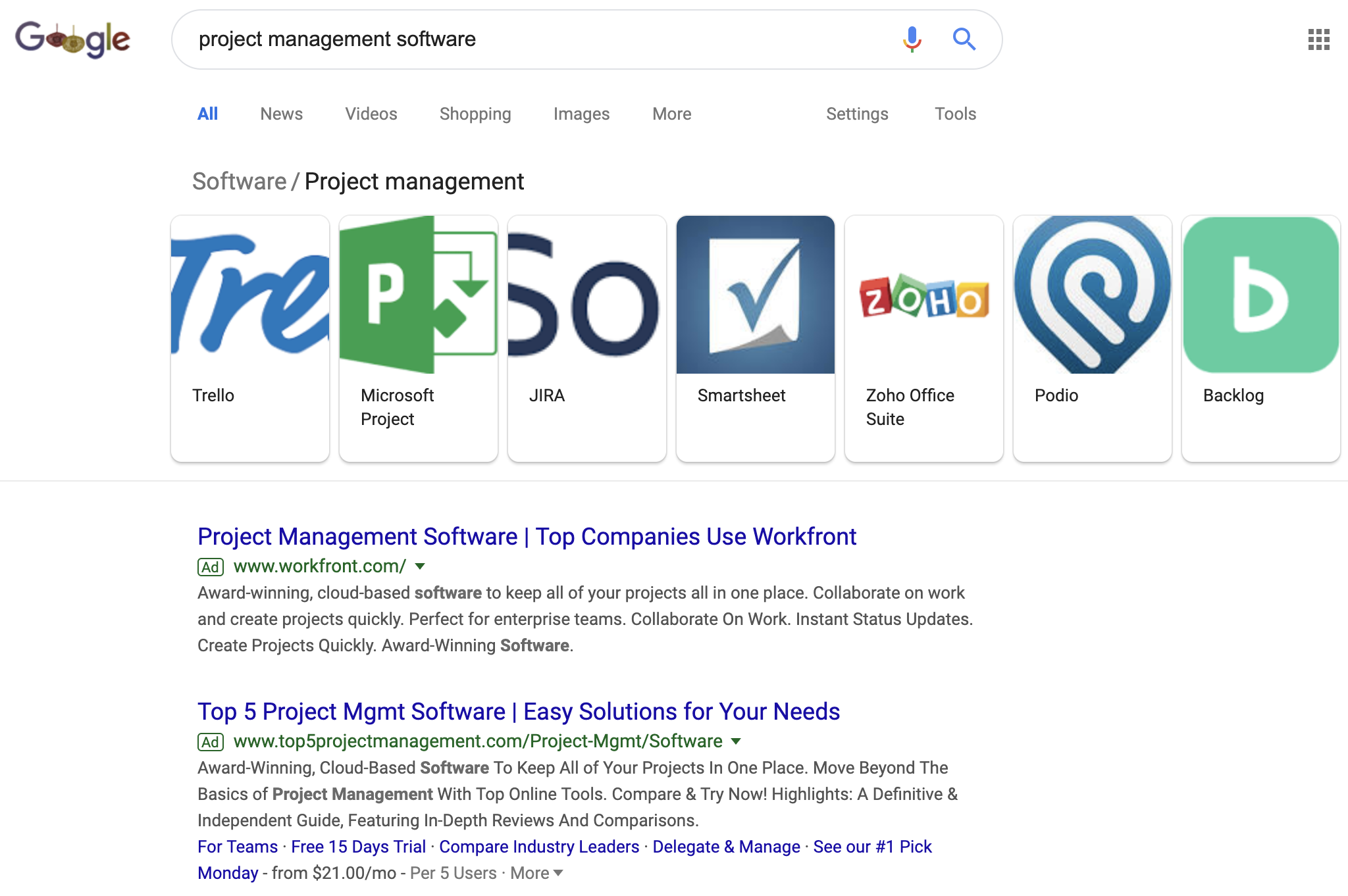
Task: Click the Project management breadcrumb heading
Action: pyautogui.click(x=414, y=182)
